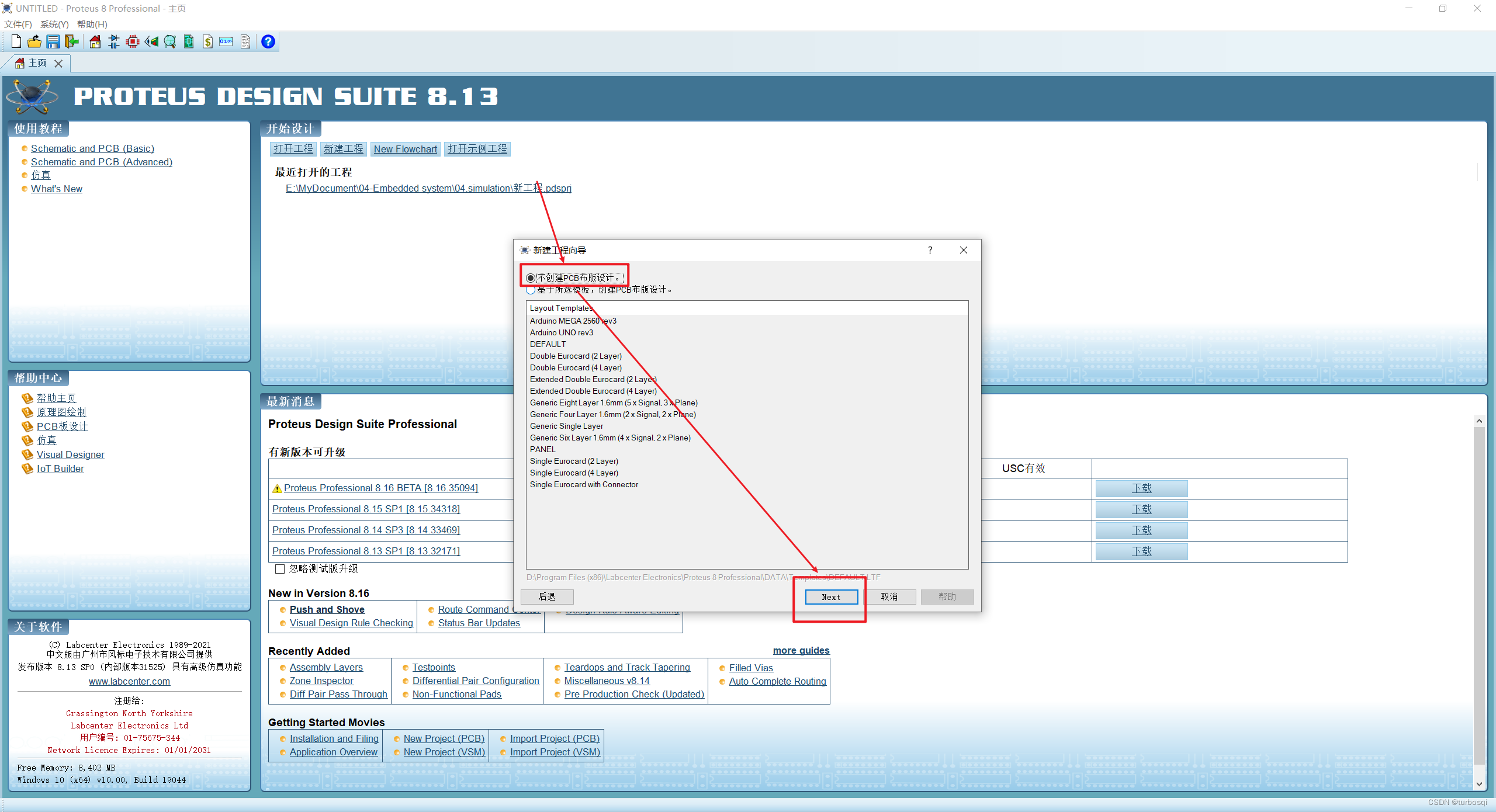Click the Next button in the wizard
The height and width of the screenshot is (812, 1496).
(x=831, y=596)
